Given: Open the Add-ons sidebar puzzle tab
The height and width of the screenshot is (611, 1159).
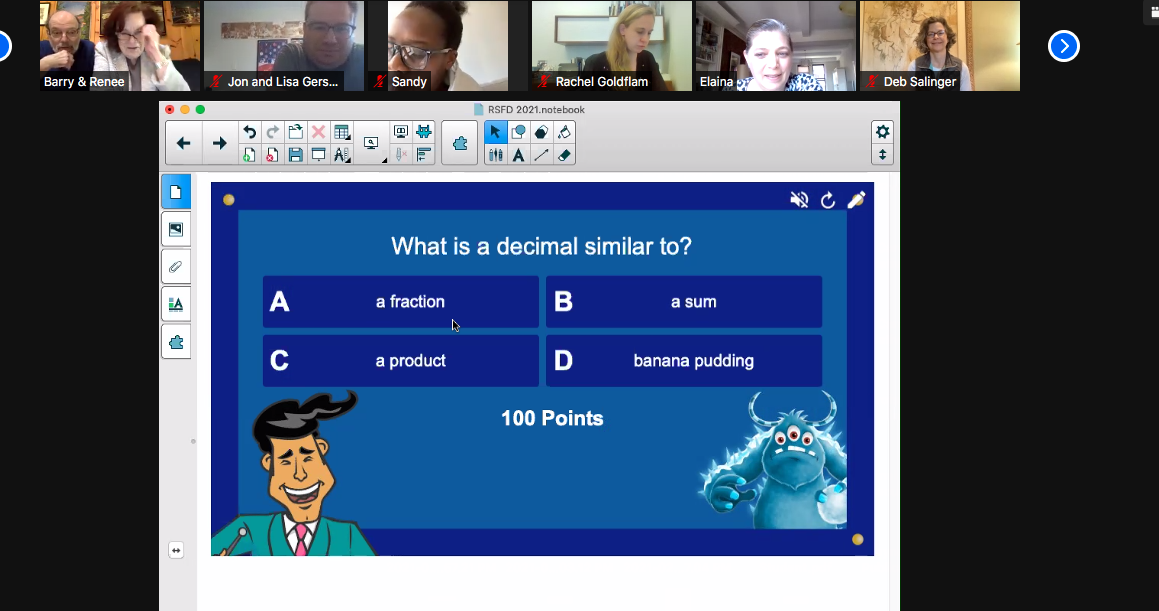Looking at the screenshot, I should [x=176, y=342].
